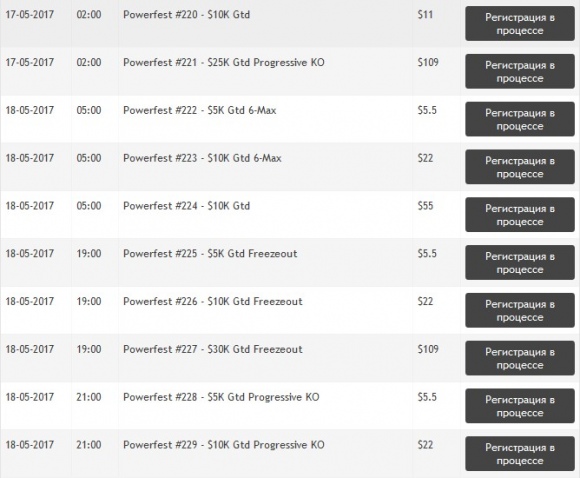Click registration button for Powerfest #221
The width and height of the screenshot is (580, 478).
pos(520,71)
